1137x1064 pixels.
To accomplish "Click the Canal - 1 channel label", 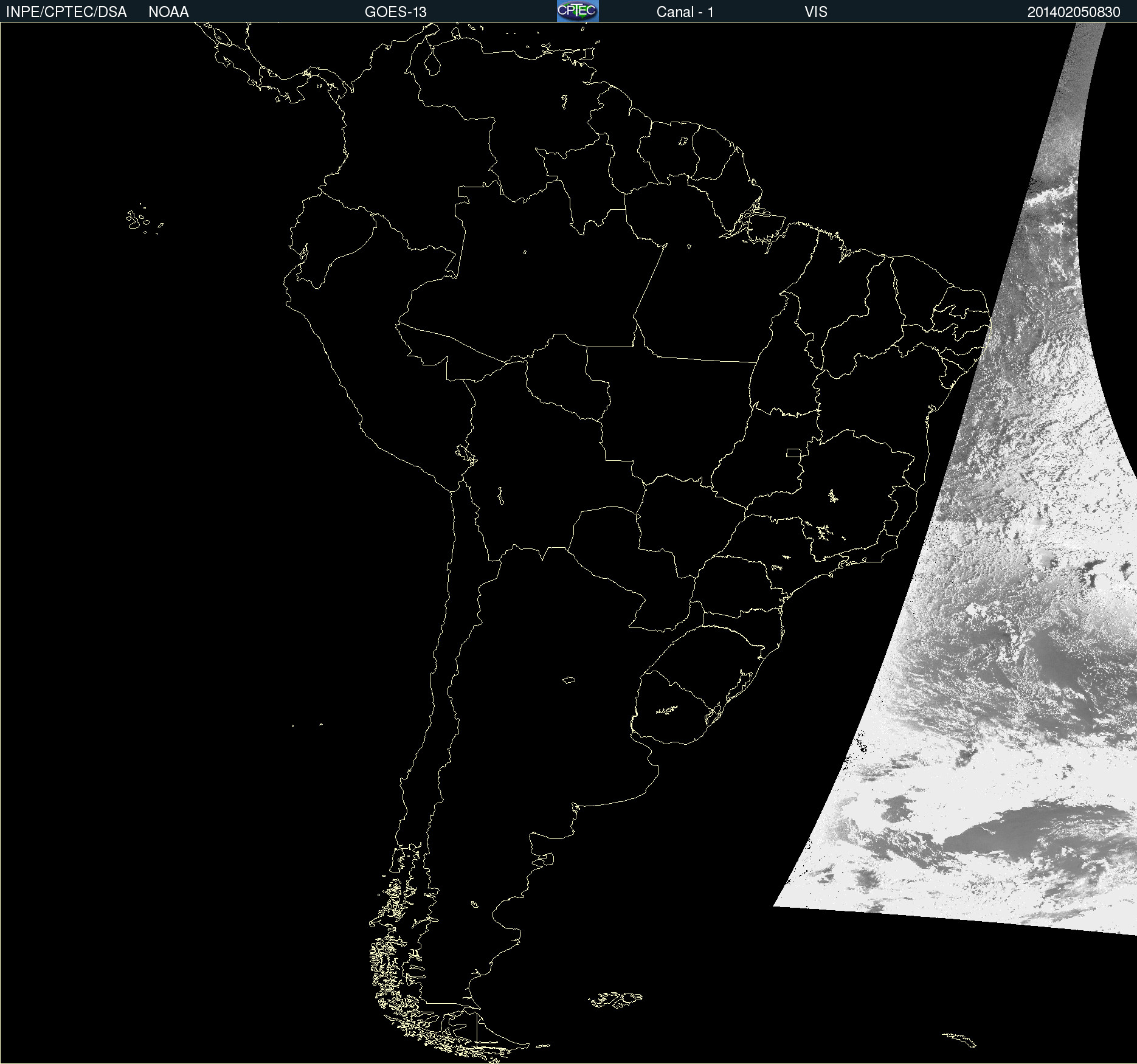I will 685,12.
